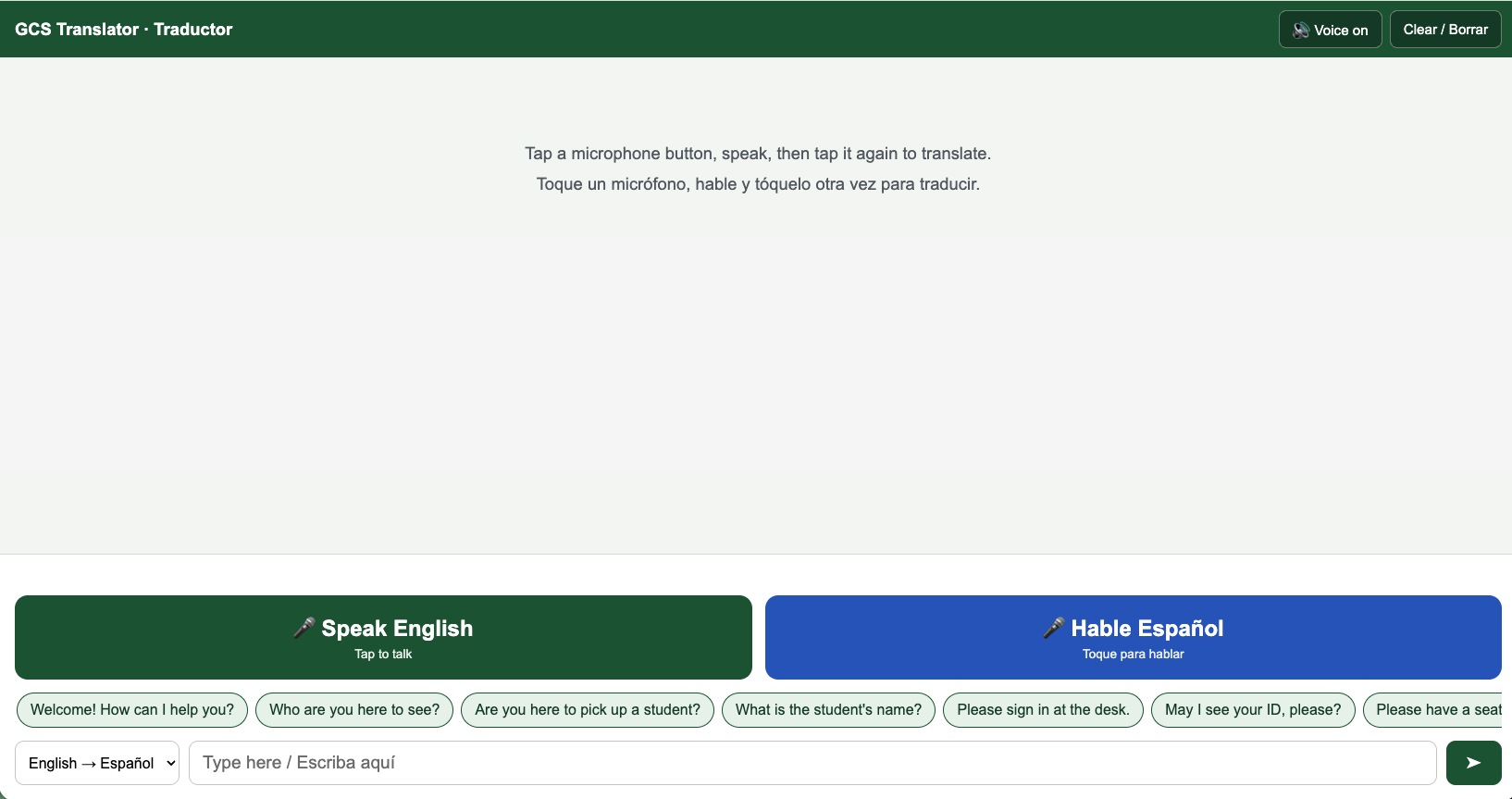
Task: Click the 'Tap a microphone button' instruction text
Action: coord(758,154)
